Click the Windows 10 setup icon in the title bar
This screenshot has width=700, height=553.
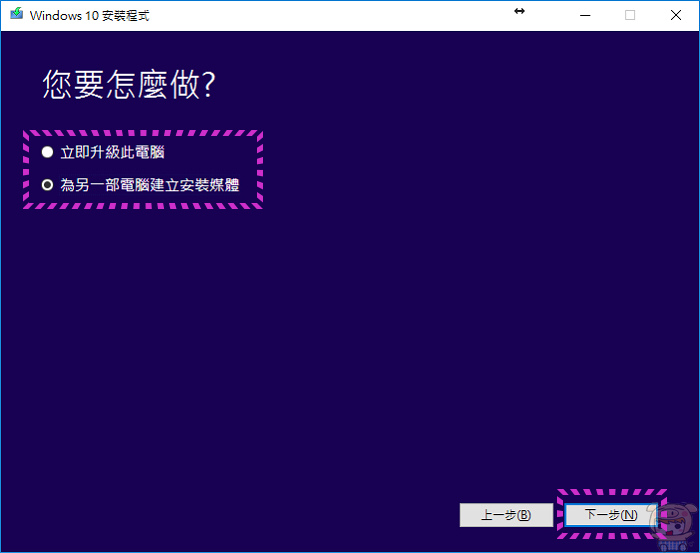pos(17,14)
